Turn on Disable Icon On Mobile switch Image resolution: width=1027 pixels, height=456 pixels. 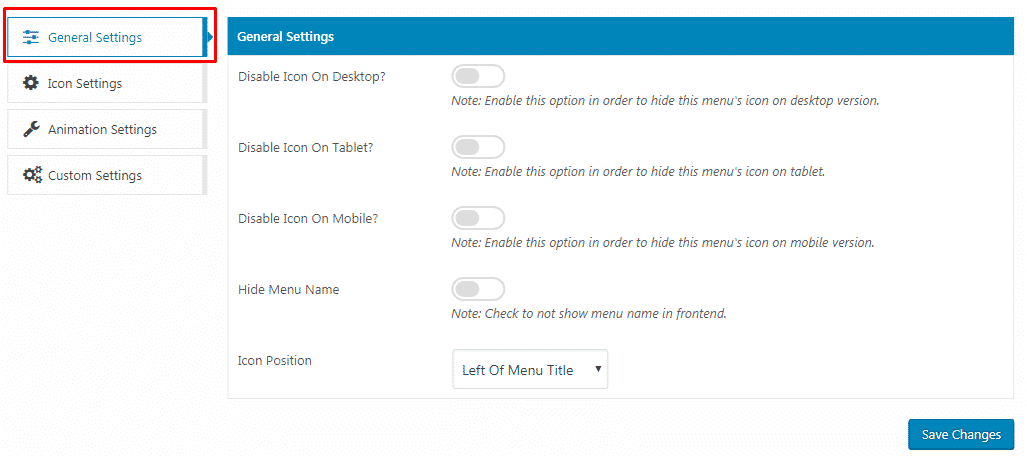click(x=478, y=218)
